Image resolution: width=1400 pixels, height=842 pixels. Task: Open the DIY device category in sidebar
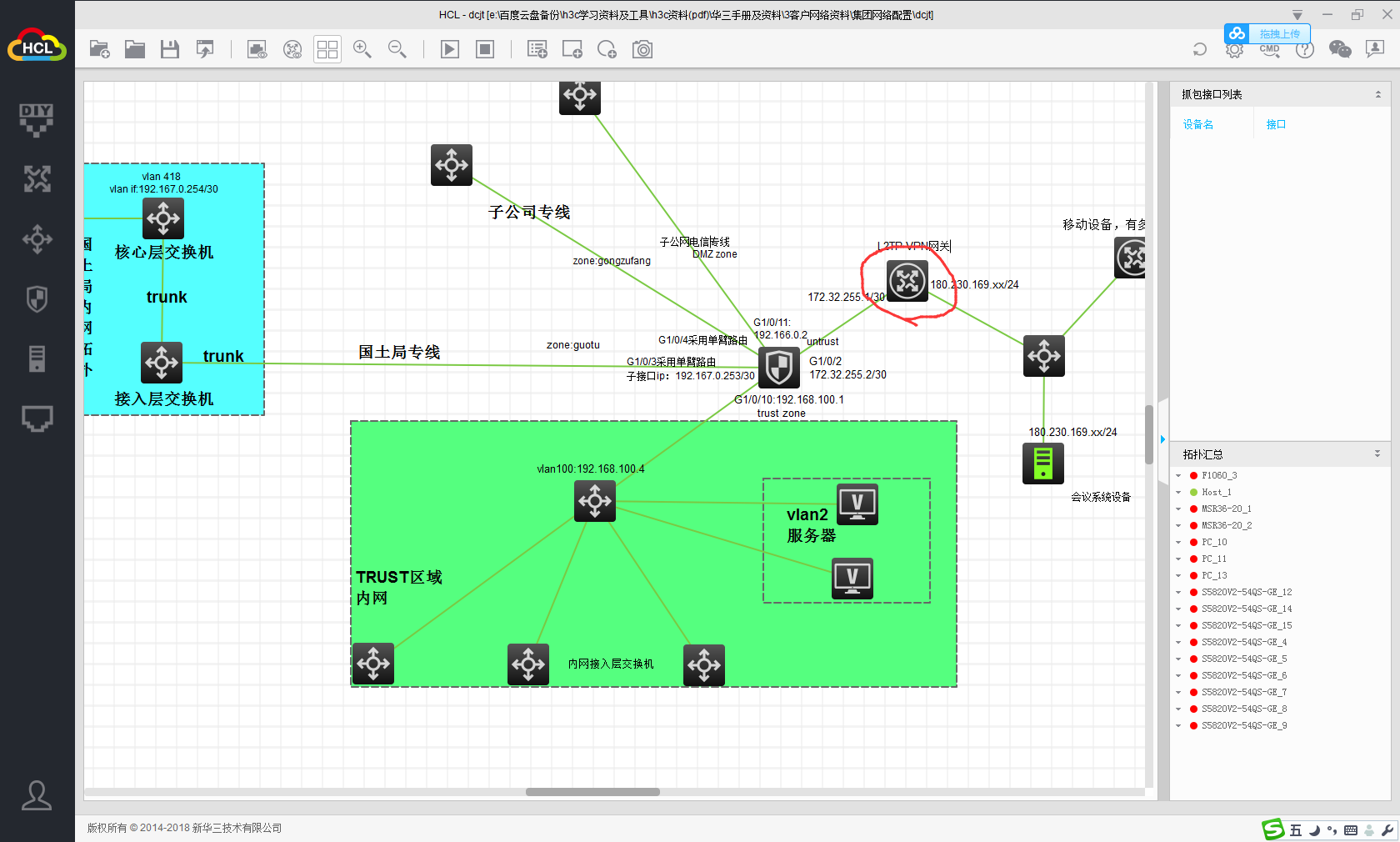tap(37, 120)
